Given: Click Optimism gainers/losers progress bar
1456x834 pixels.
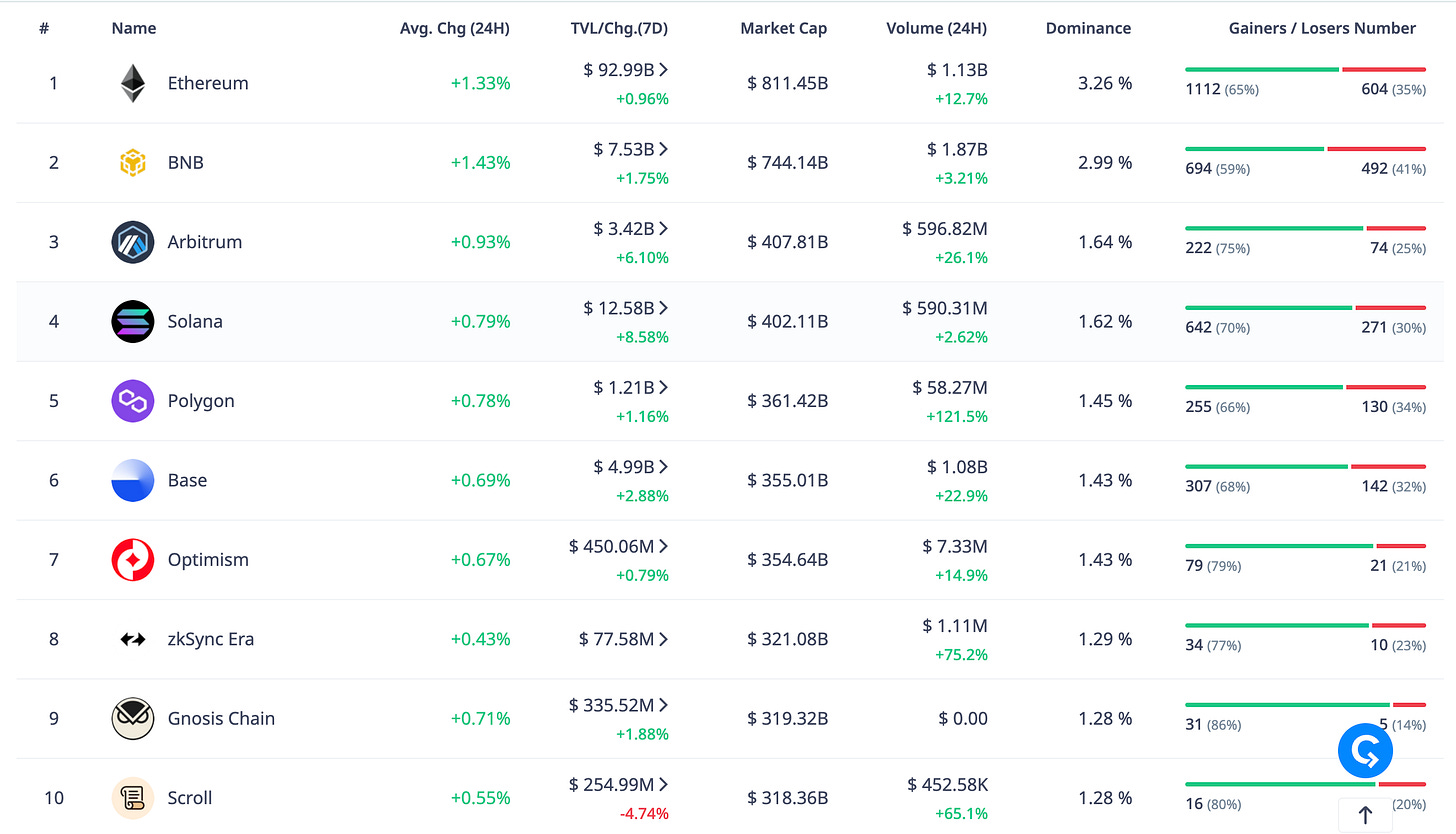Looking at the screenshot, I should pos(1305,546).
